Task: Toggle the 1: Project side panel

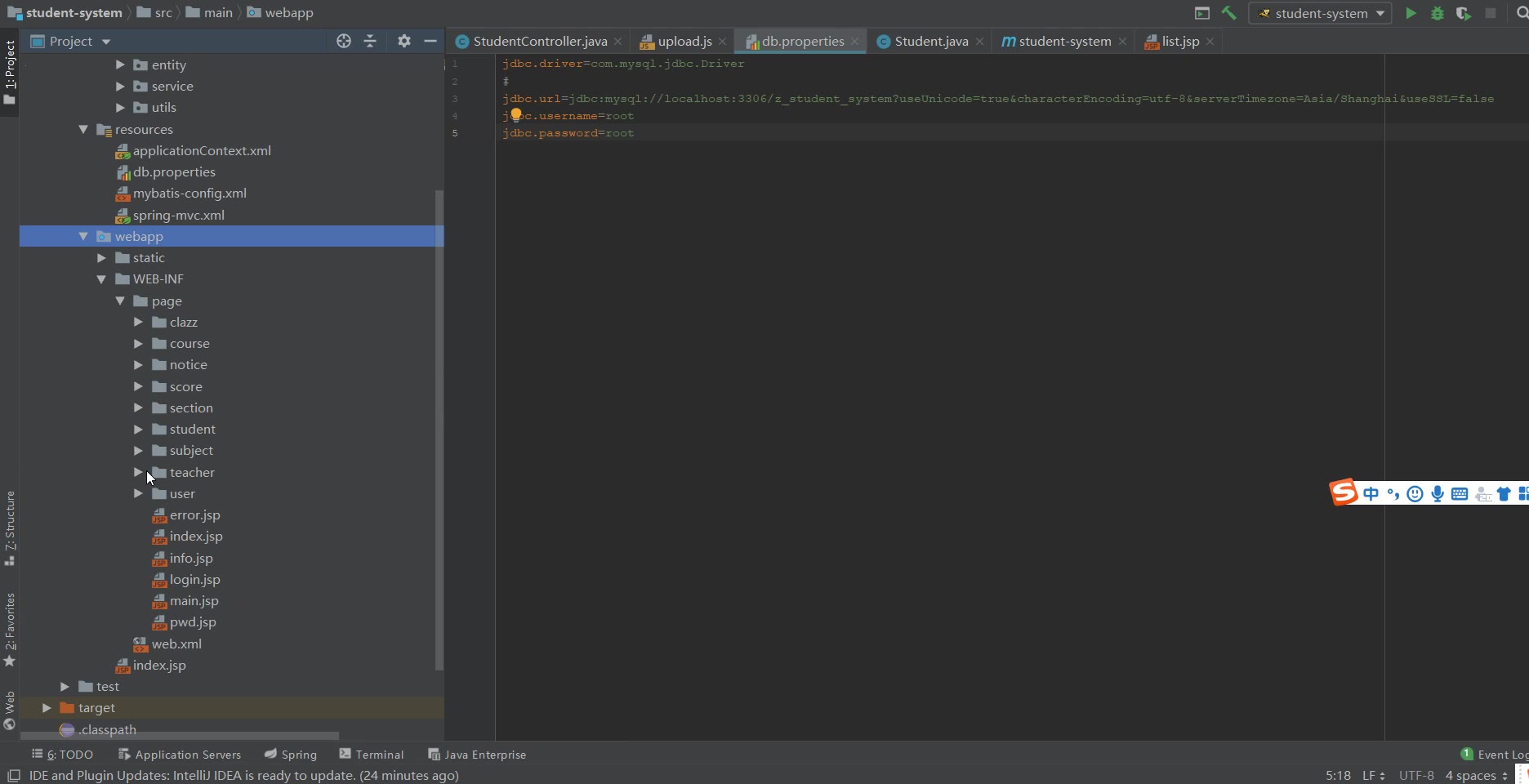Action: tap(10, 72)
